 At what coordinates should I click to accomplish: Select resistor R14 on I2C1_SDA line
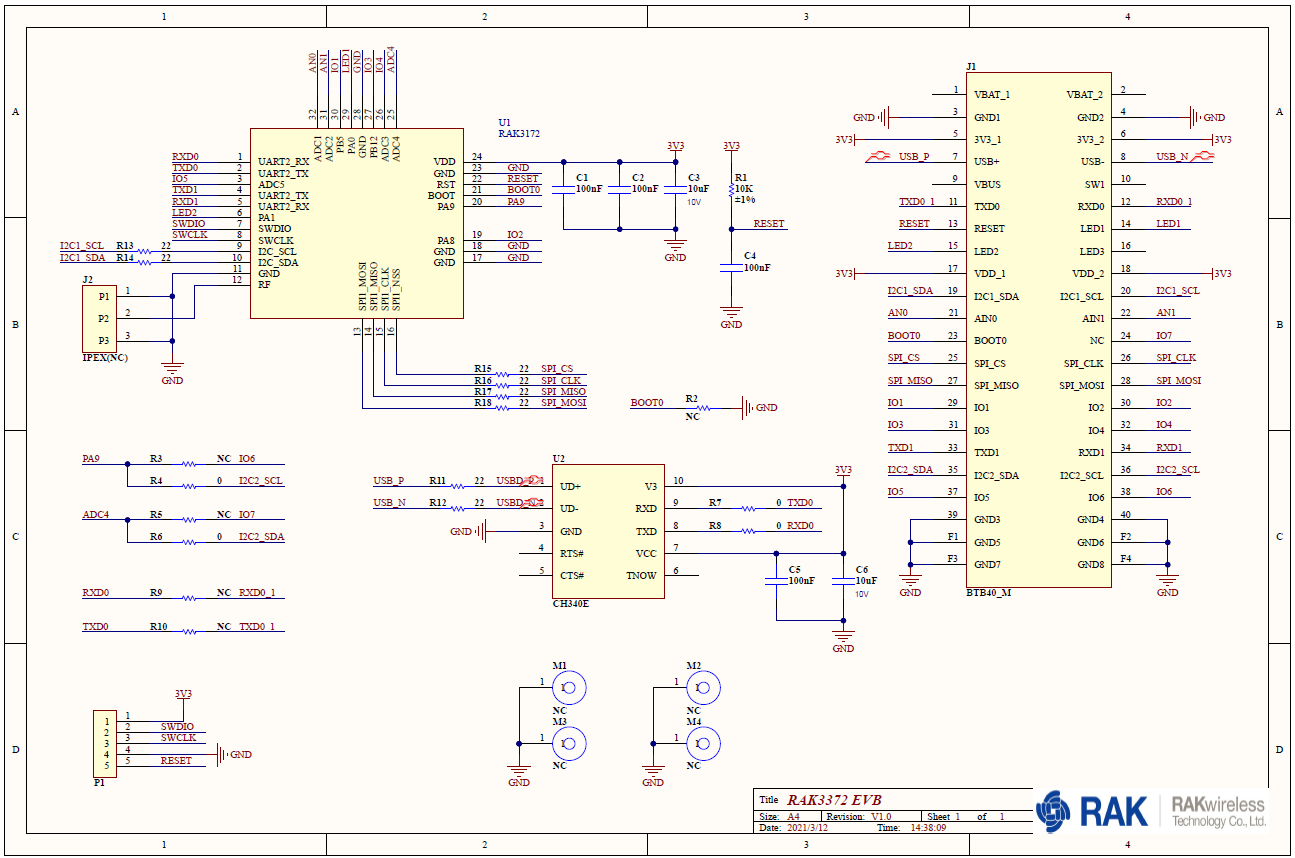tap(144, 263)
